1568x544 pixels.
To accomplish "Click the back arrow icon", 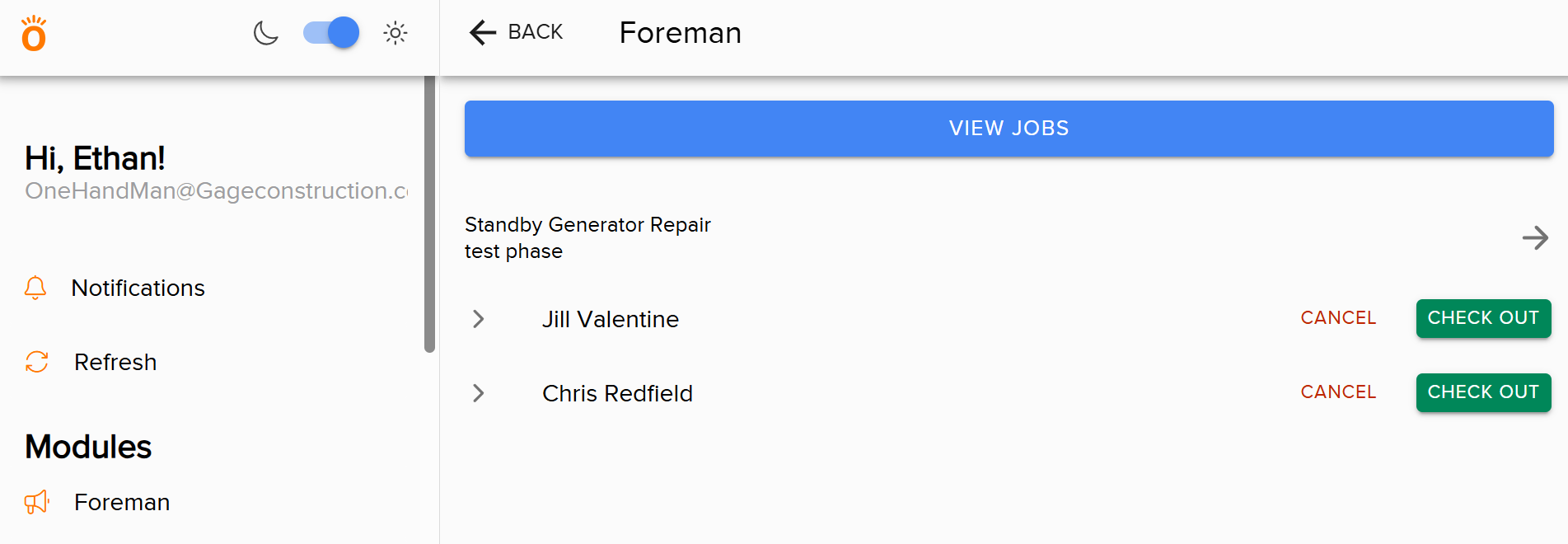I will [x=483, y=32].
